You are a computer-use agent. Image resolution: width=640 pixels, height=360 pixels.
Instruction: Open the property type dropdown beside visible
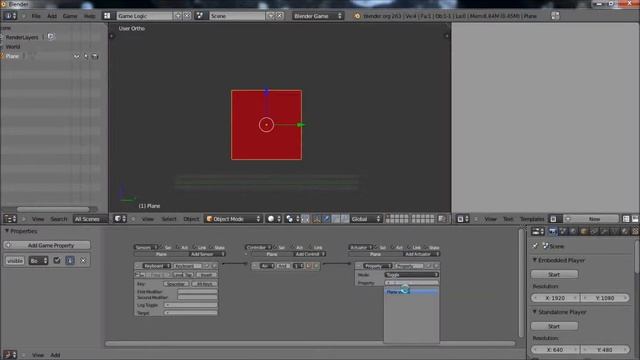coord(38,260)
